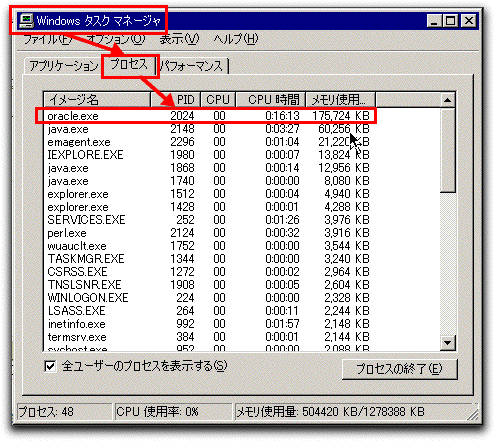The height and width of the screenshot is (441, 495).
Task: Click memory value 175,724 KB
Action: click(341, 116)
